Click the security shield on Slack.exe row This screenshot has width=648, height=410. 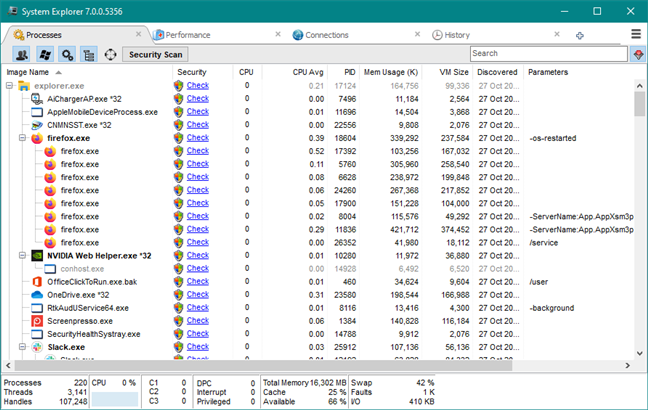click(178, 347)
